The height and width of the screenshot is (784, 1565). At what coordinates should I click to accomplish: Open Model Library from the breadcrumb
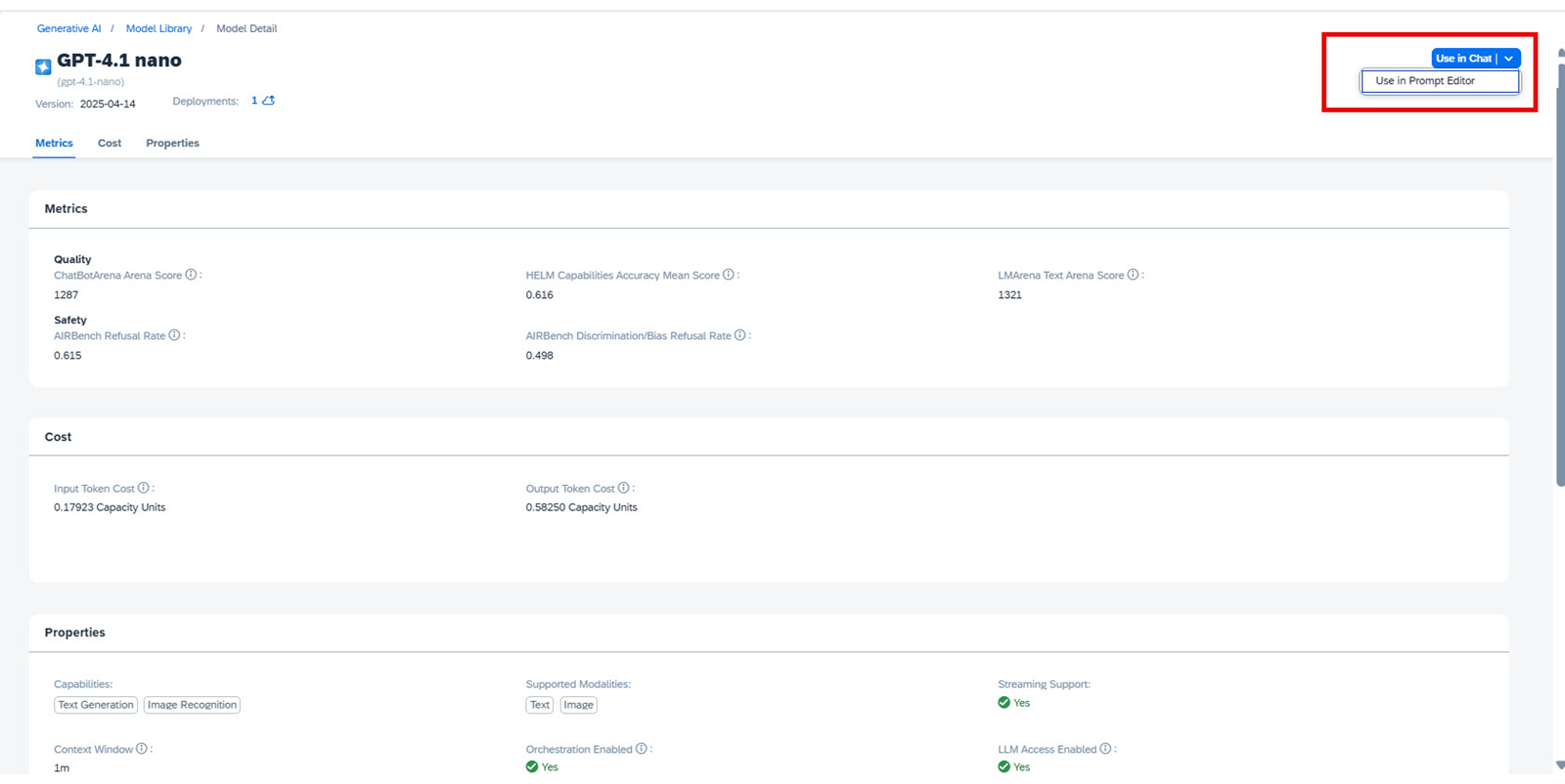(158, 28)
